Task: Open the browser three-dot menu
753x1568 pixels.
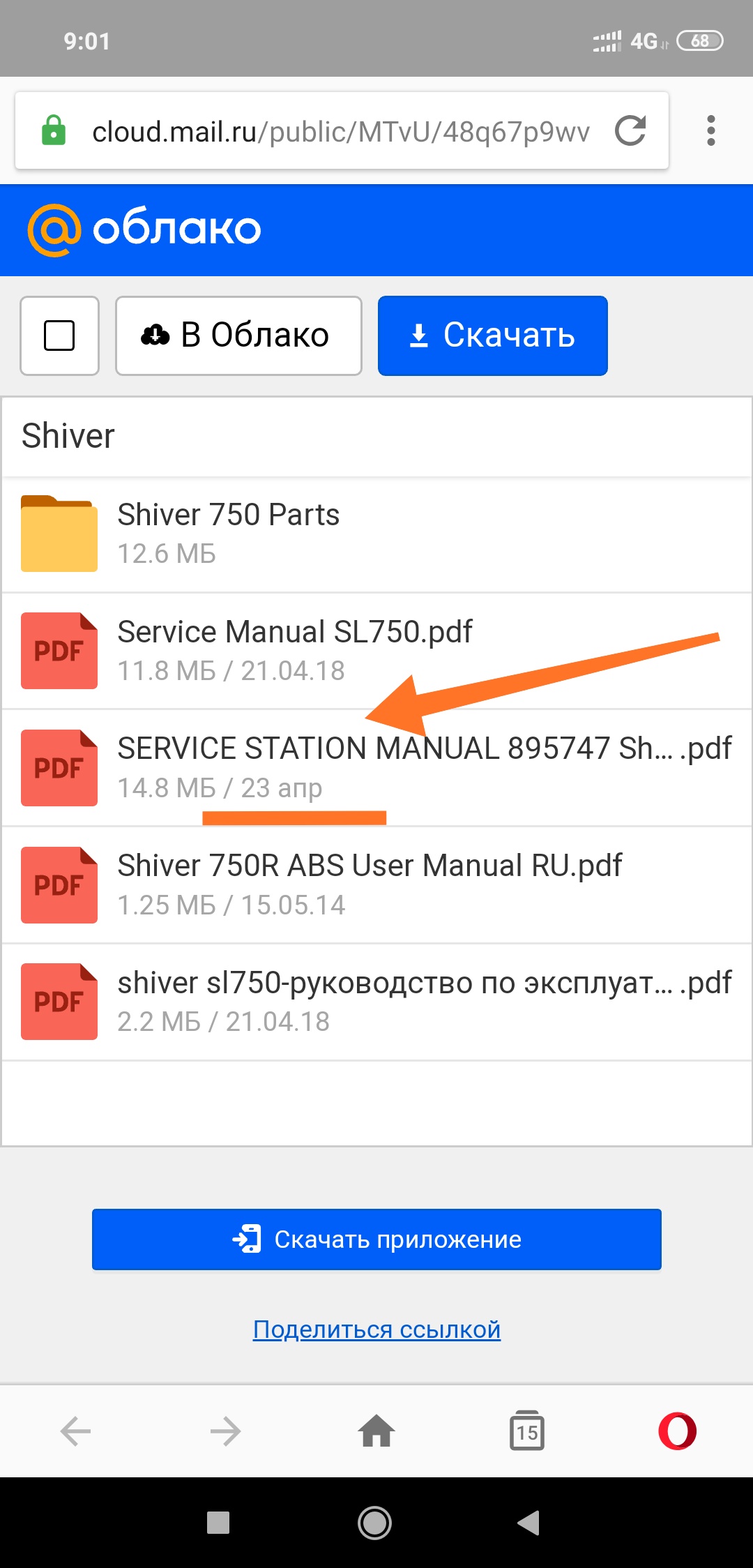Action: point(710,130)
